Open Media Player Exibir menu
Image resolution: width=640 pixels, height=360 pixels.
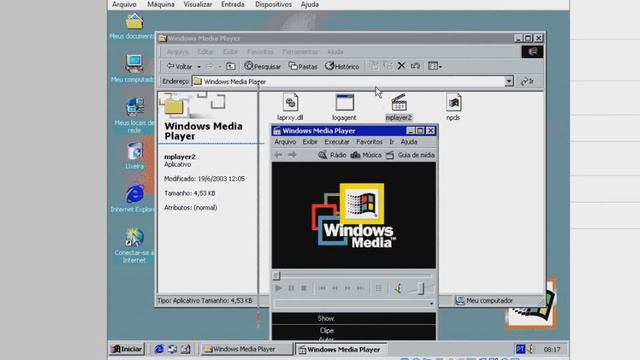[x=310, y=142]
